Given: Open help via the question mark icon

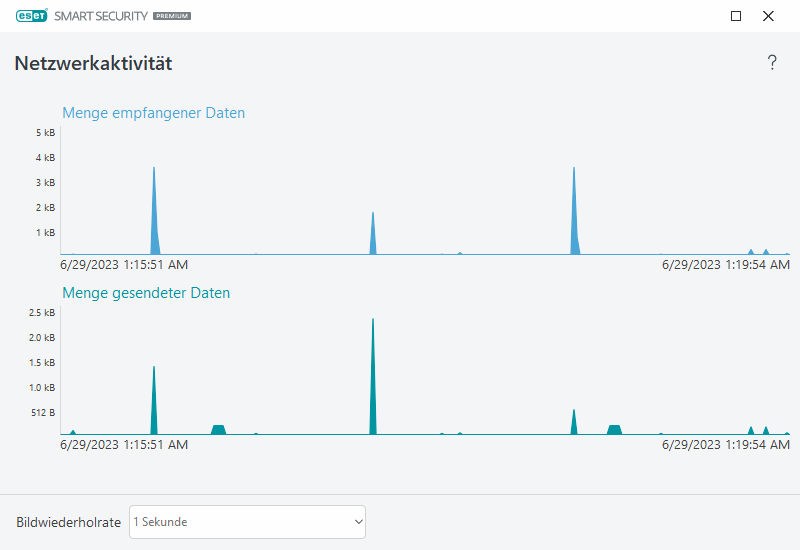Looking at the screenshot, I should tap(772, 63).
